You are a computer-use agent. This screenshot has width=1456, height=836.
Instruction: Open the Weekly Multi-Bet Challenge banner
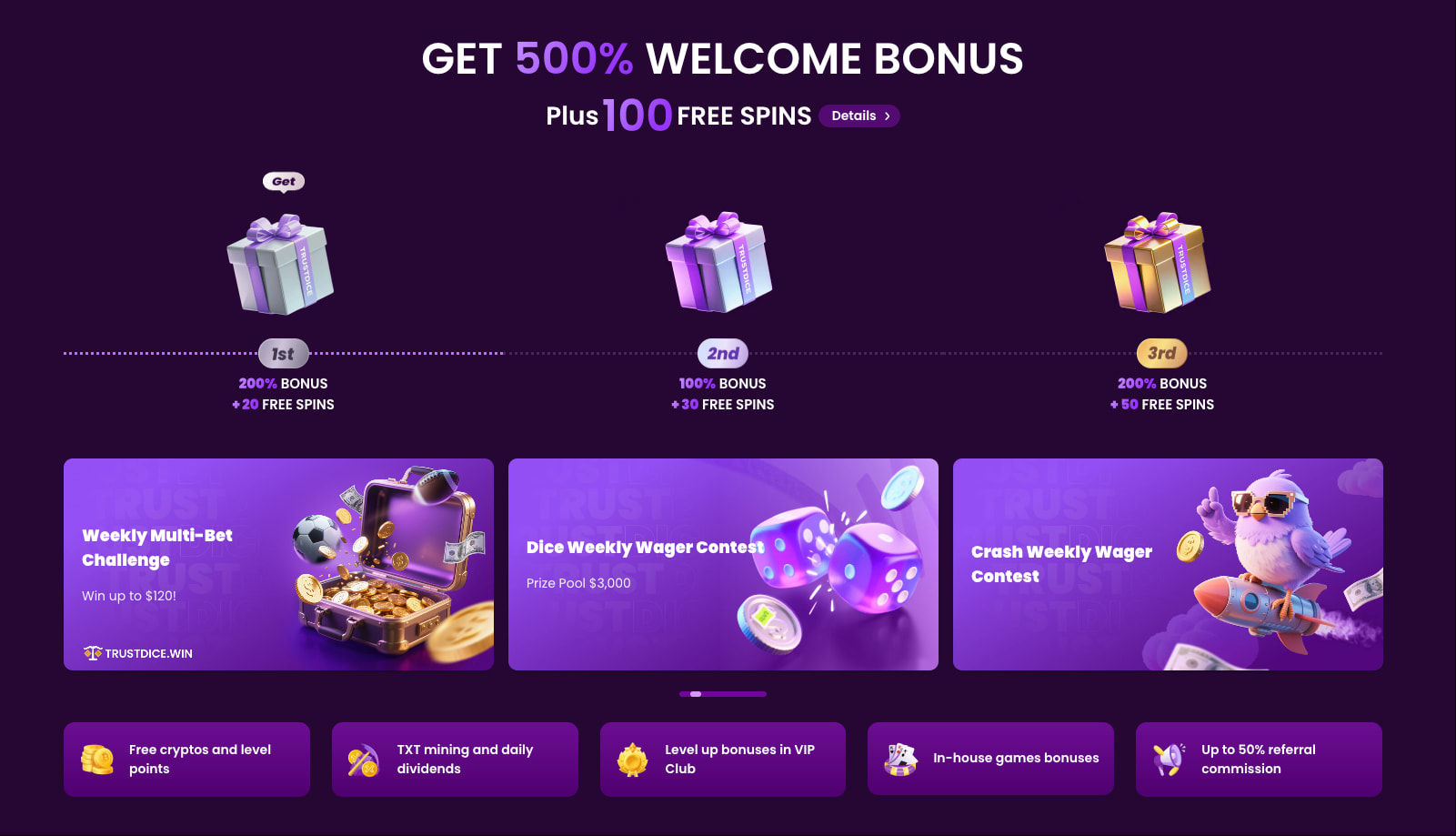click(278, 564)
